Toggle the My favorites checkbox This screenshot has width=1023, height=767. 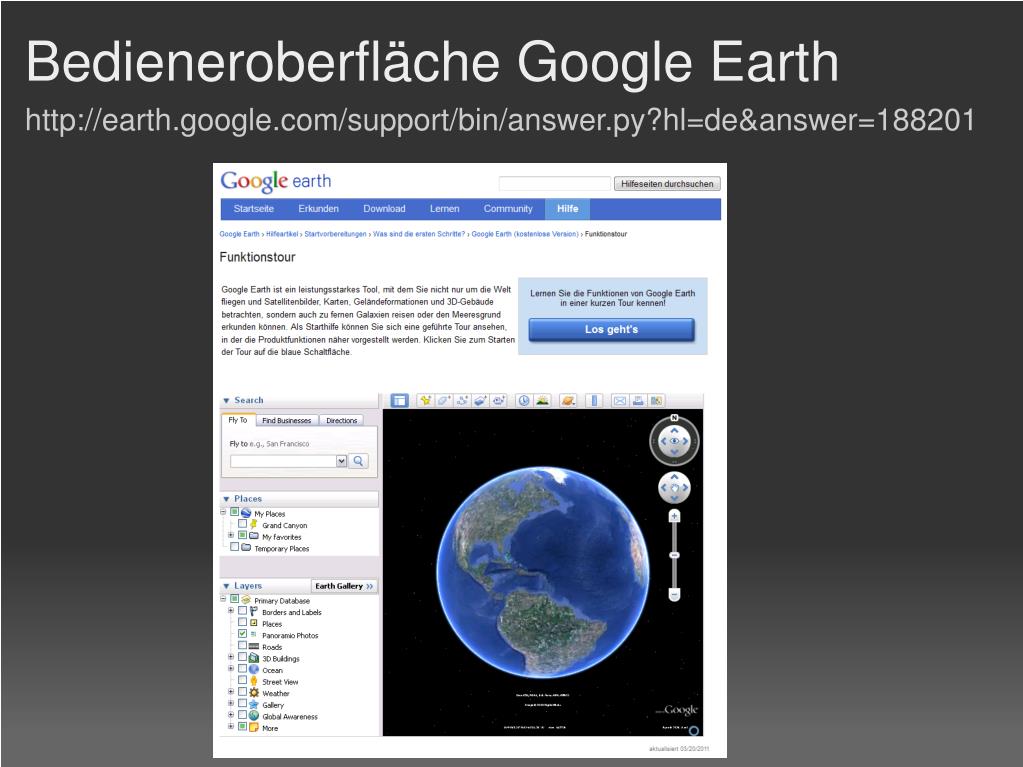(242, 535)
